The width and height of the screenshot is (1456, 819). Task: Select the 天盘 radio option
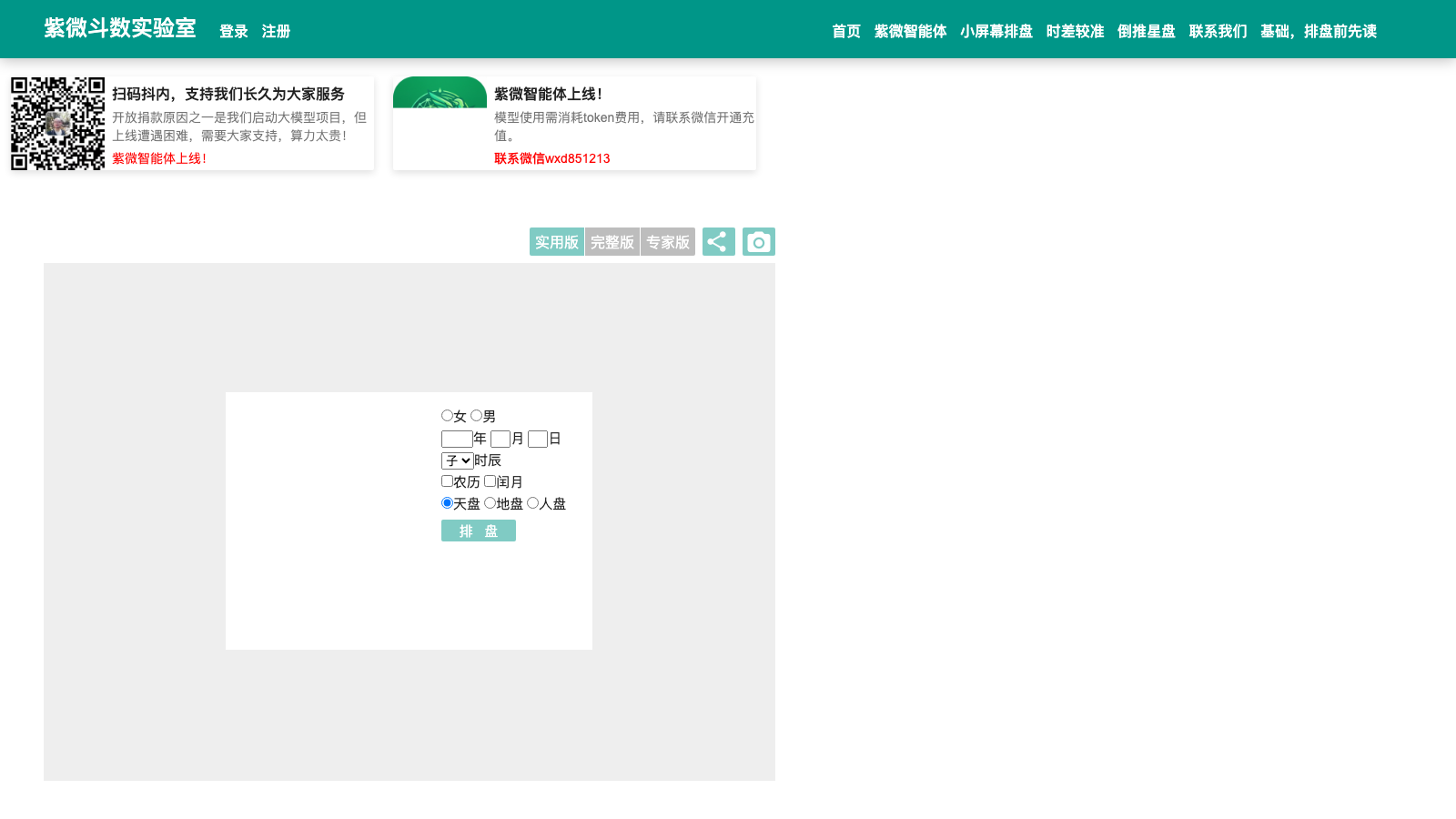[x=447, y=503]
